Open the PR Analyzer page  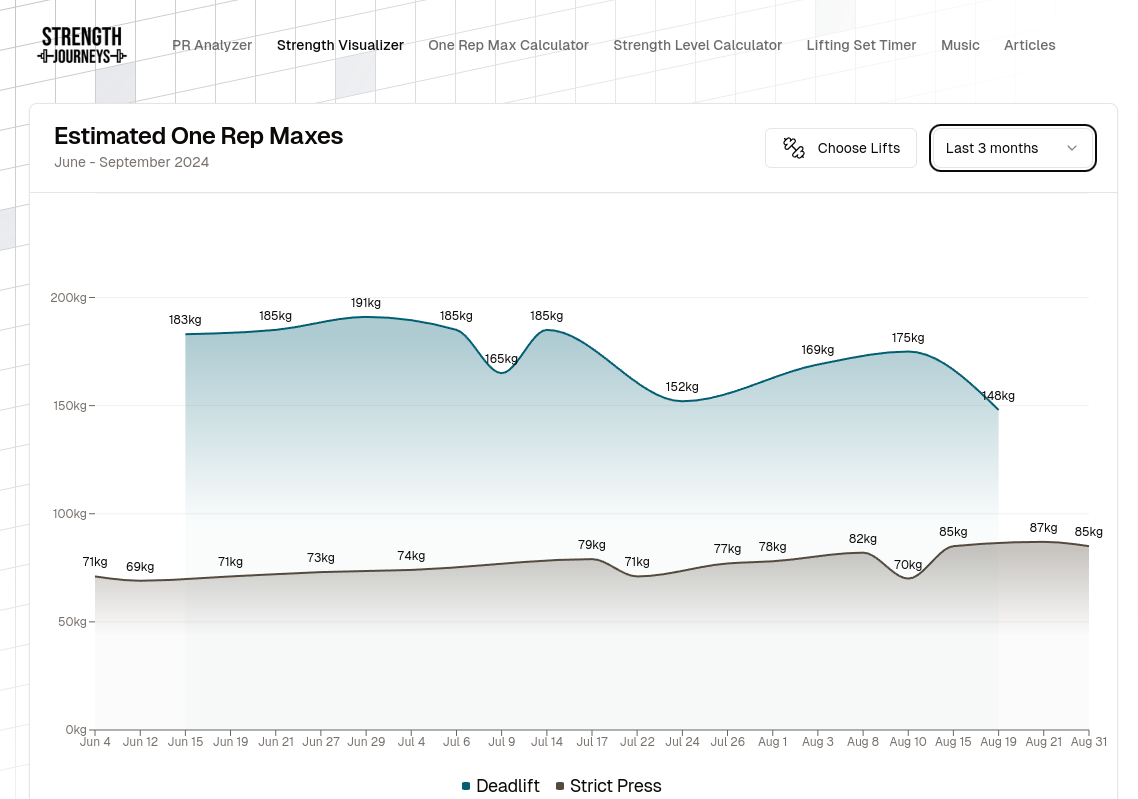click(212, 45)
